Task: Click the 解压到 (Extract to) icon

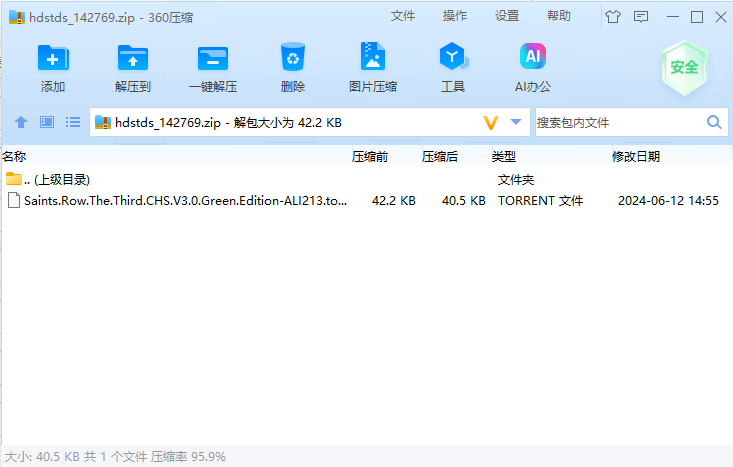Action: click(133, 58)
